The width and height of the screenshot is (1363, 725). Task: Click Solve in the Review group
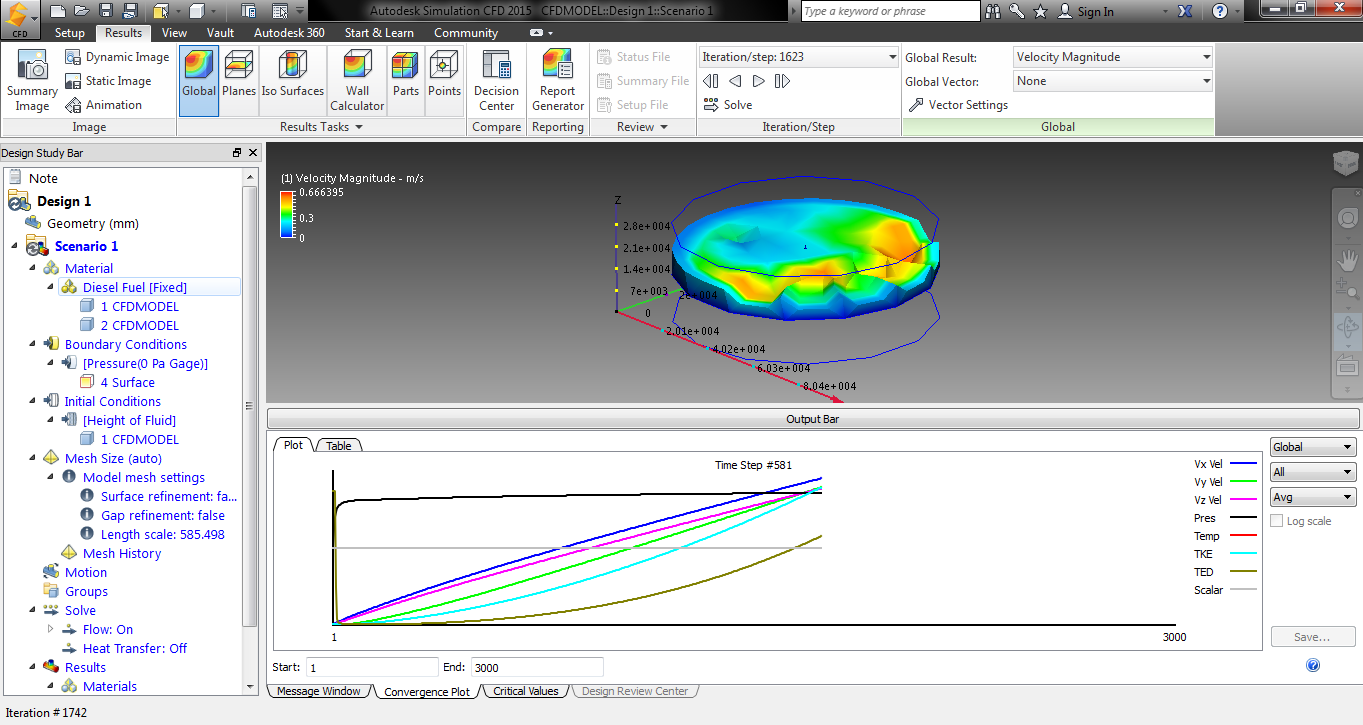coord(736,104)
